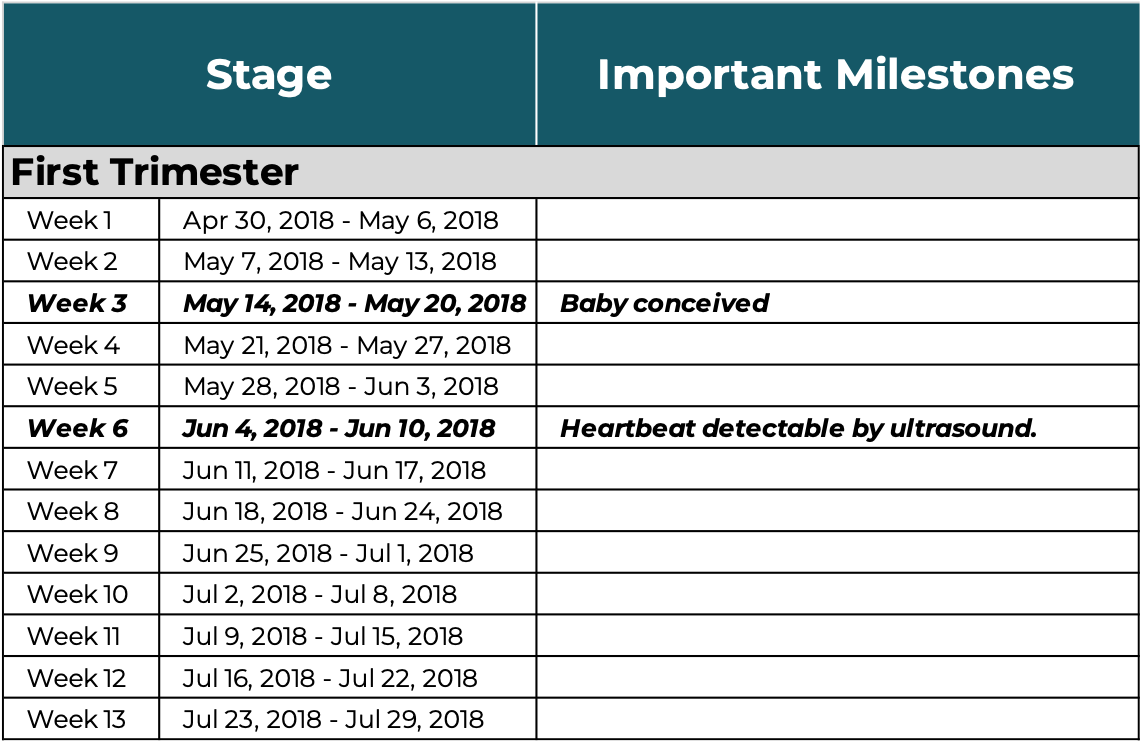Click the empty milestone cell for Week 12
Screen dimensions: 1141x741
click(x=836, y=678)
